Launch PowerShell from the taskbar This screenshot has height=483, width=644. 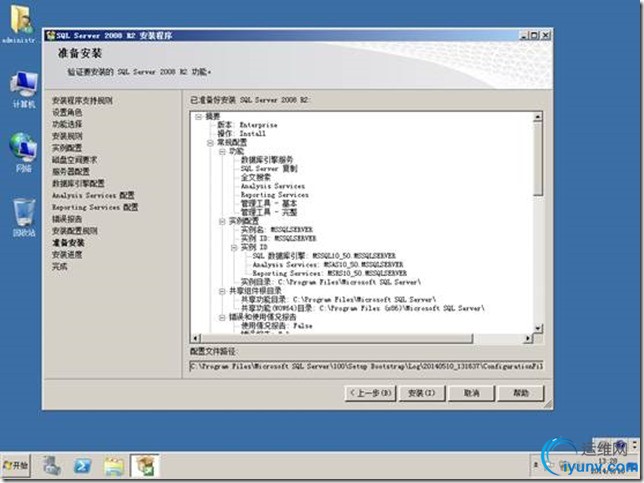(83, 466)
